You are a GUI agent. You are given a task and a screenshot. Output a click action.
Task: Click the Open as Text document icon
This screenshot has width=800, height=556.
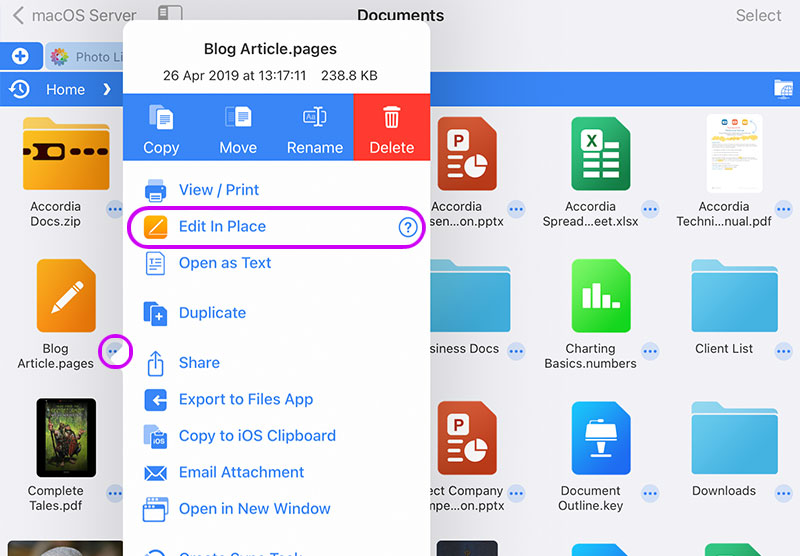click(x=155, y=264)
